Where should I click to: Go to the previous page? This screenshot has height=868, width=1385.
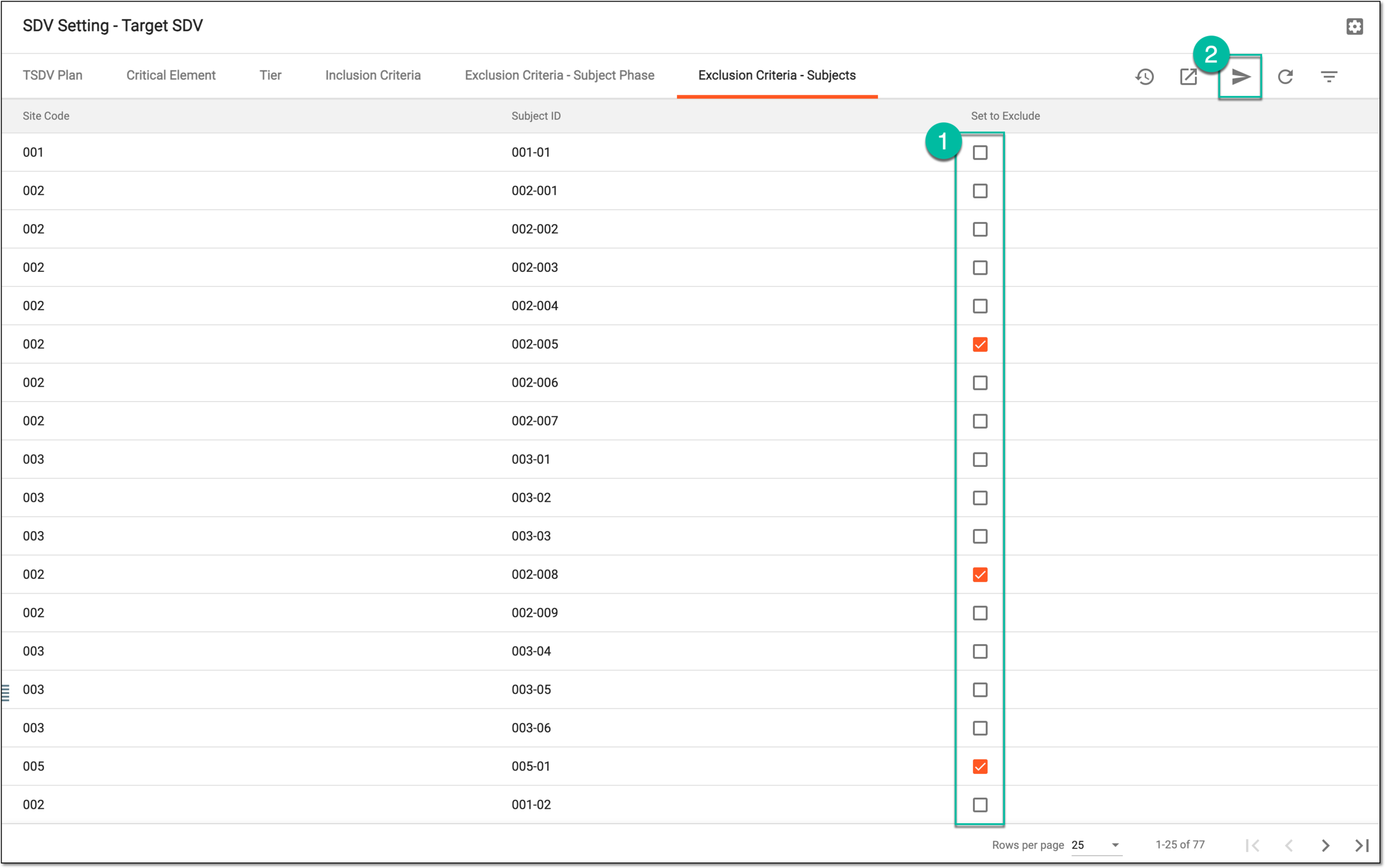tap(1289, 845)
